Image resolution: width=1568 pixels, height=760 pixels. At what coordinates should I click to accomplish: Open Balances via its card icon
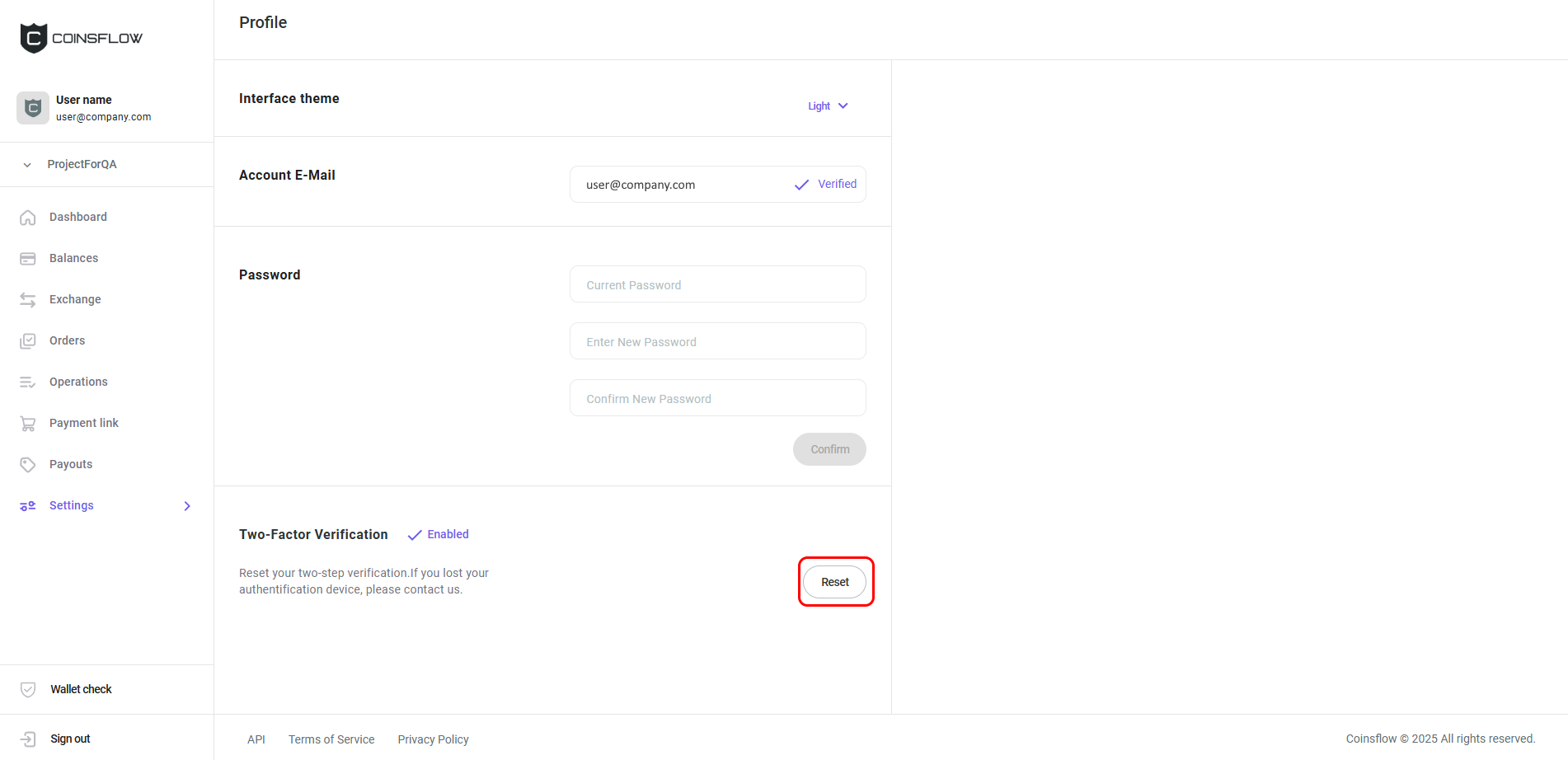(x=28, y=258)
